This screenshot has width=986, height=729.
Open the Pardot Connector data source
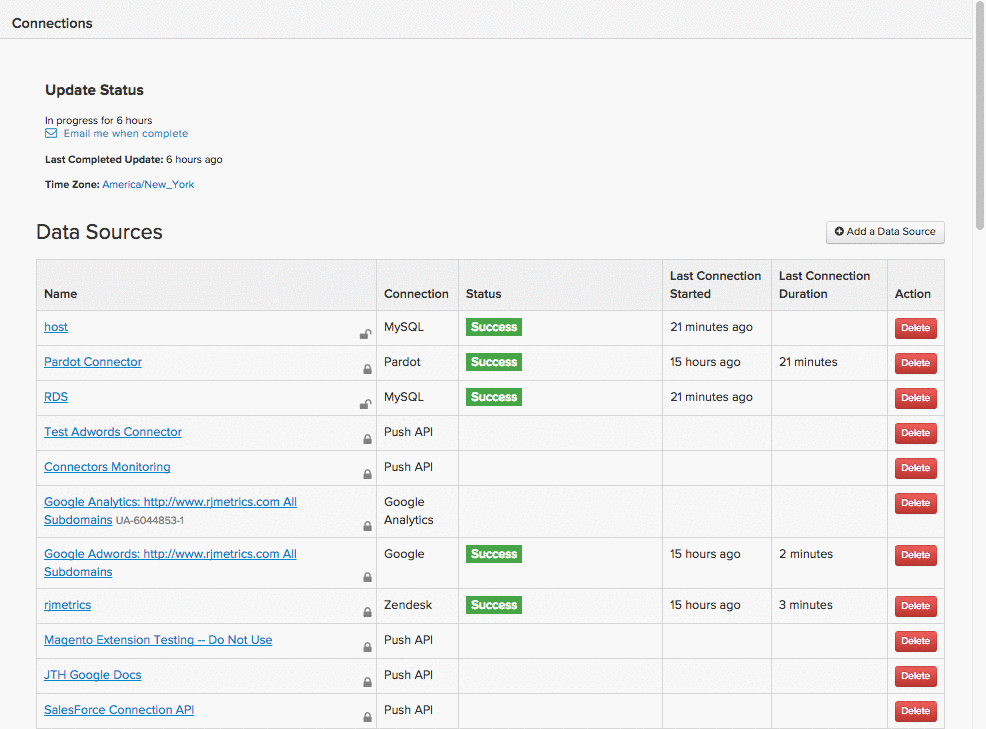(x=92, y=362)
